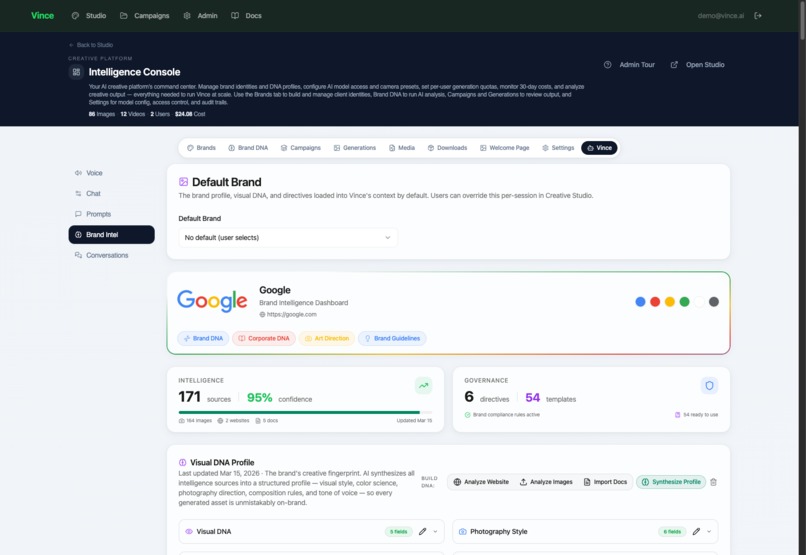Click the logout icon beside demo@vince.ai
Viewport: 806px width, 555px height.
point(758,16)
